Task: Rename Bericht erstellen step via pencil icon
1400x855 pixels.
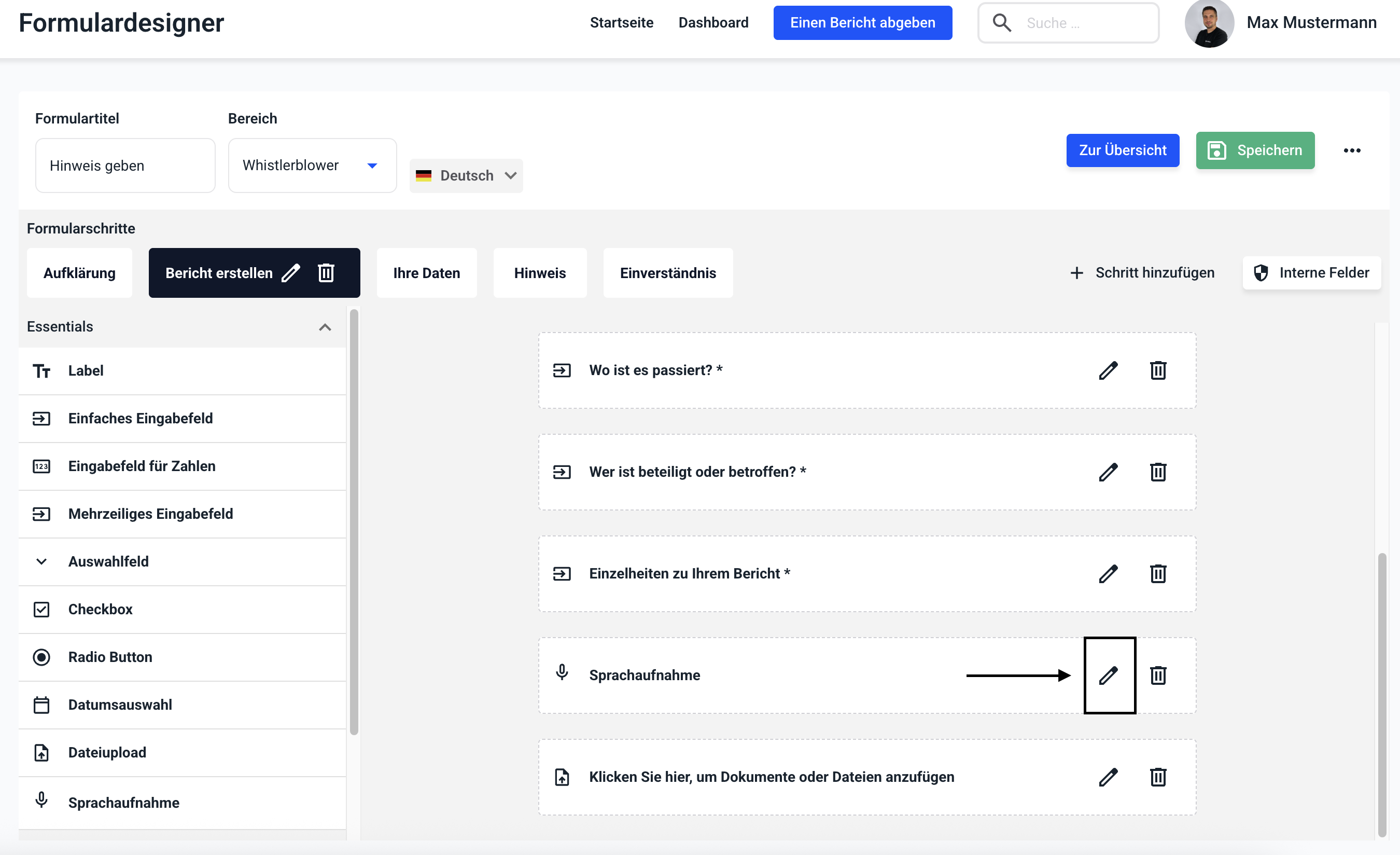Action: point(291,273)
